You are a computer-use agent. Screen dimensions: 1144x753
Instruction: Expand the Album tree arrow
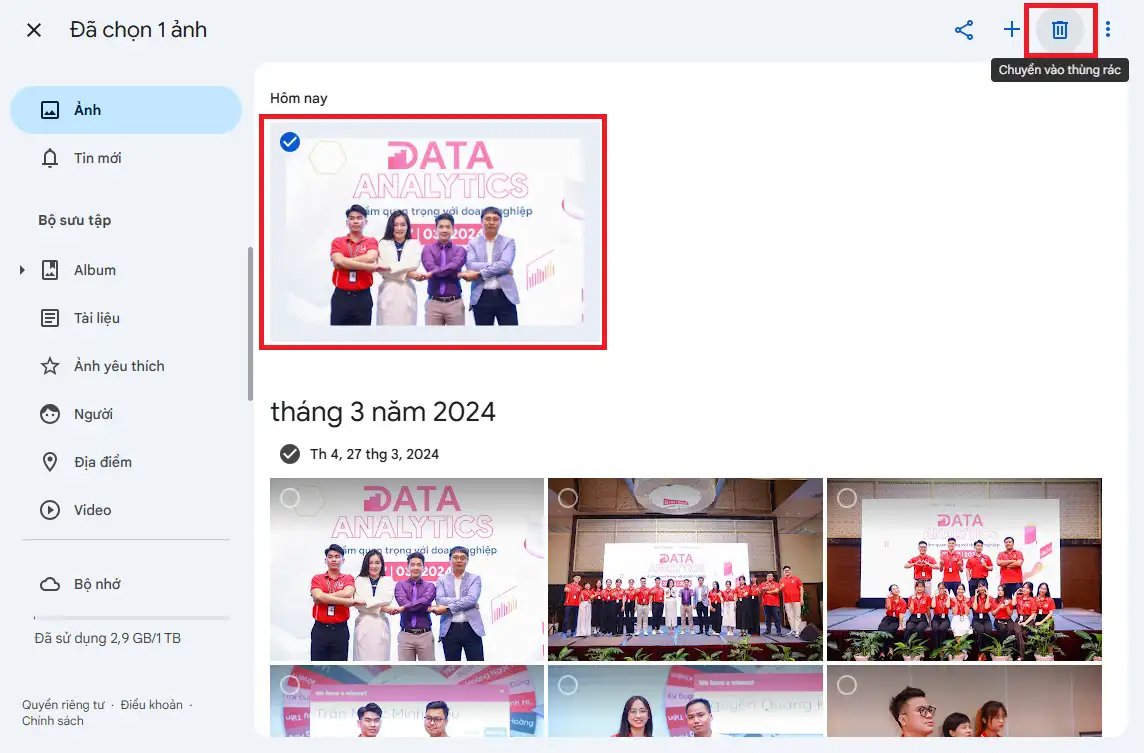coord(22,270)
